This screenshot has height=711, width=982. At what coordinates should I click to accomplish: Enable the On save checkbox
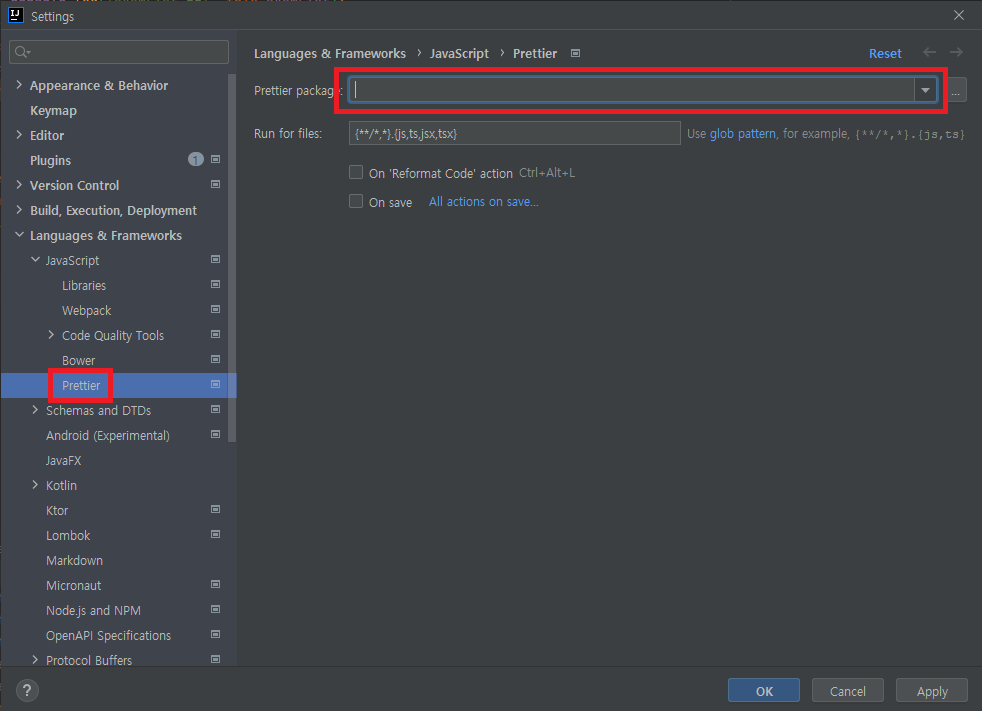(x=356, y=201)
